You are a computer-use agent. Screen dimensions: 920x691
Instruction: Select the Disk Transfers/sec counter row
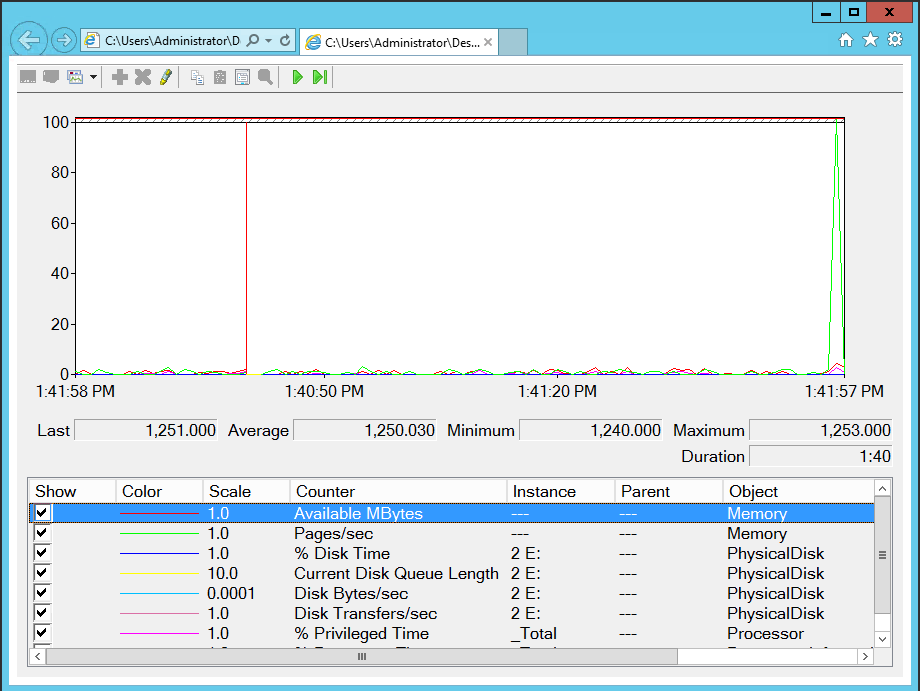[x=452, y=613]
